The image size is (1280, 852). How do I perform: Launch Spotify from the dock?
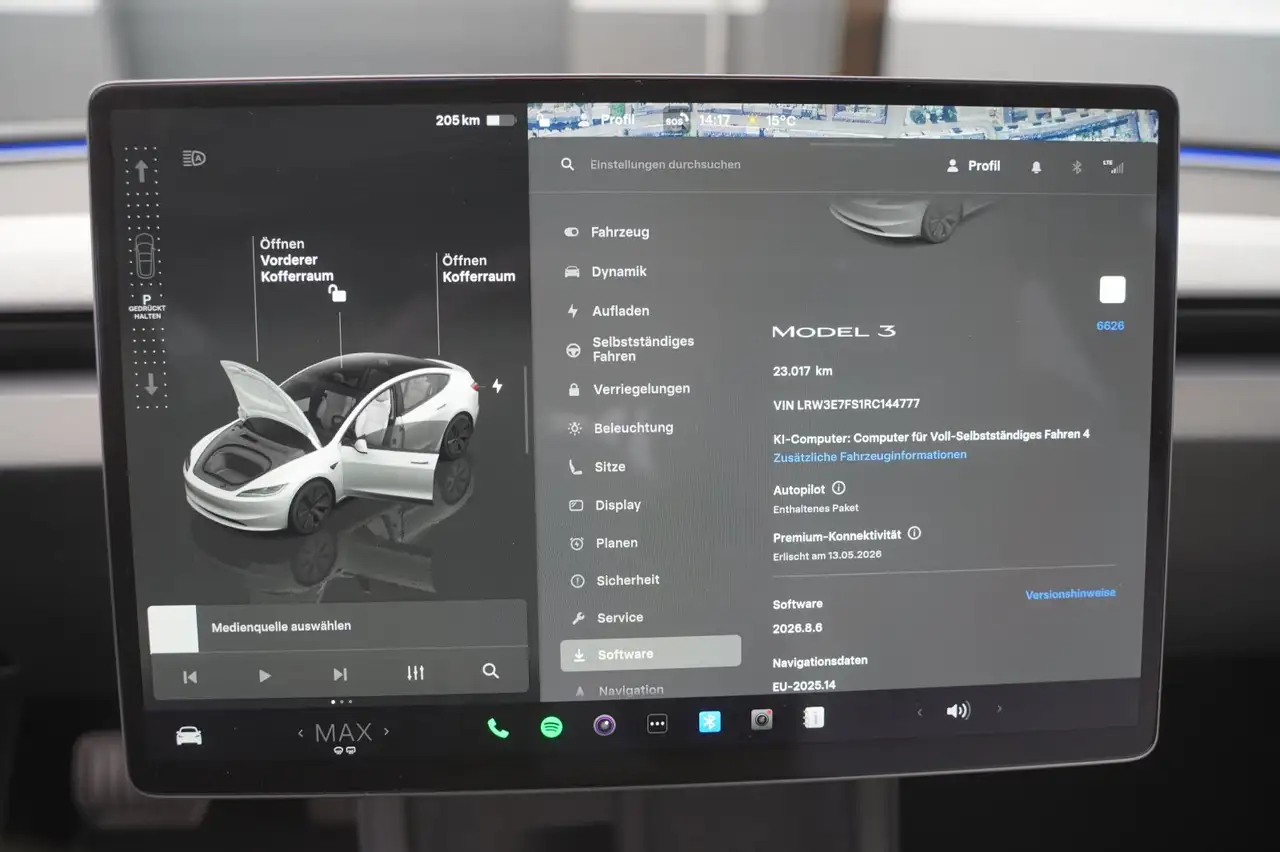[x=551, y=727]
